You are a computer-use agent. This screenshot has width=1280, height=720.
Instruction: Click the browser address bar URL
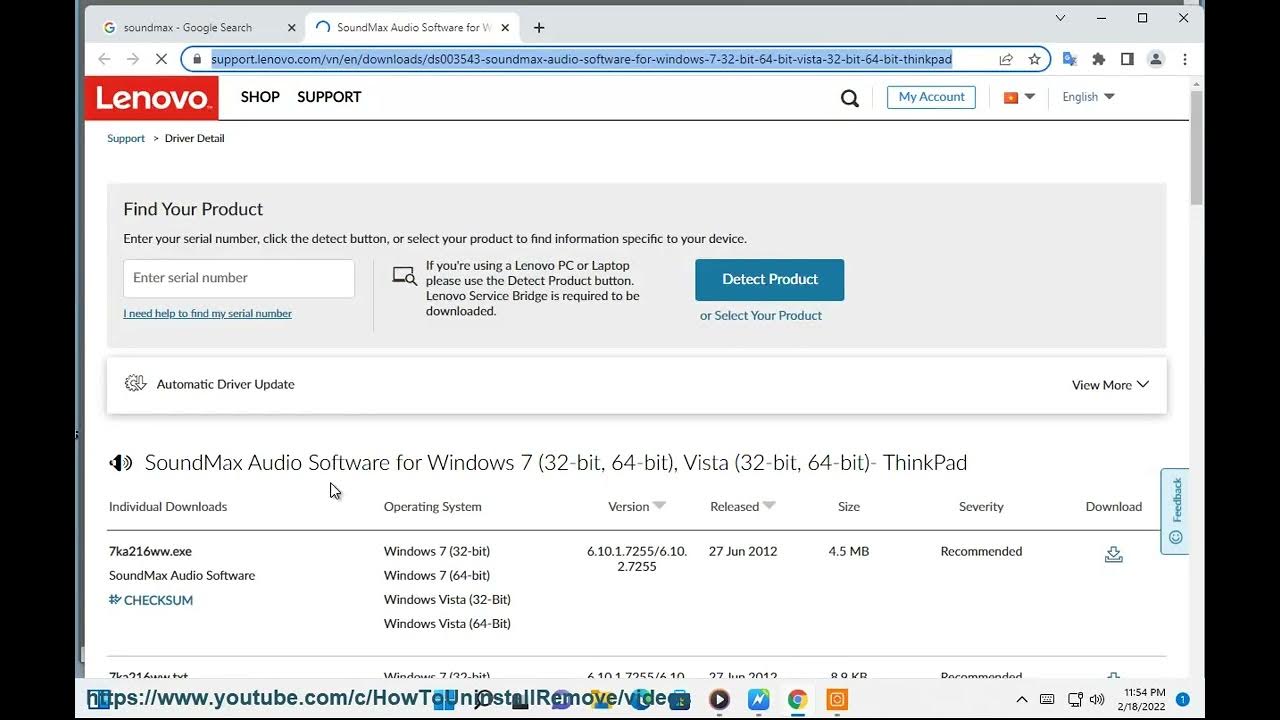point(581,59)
